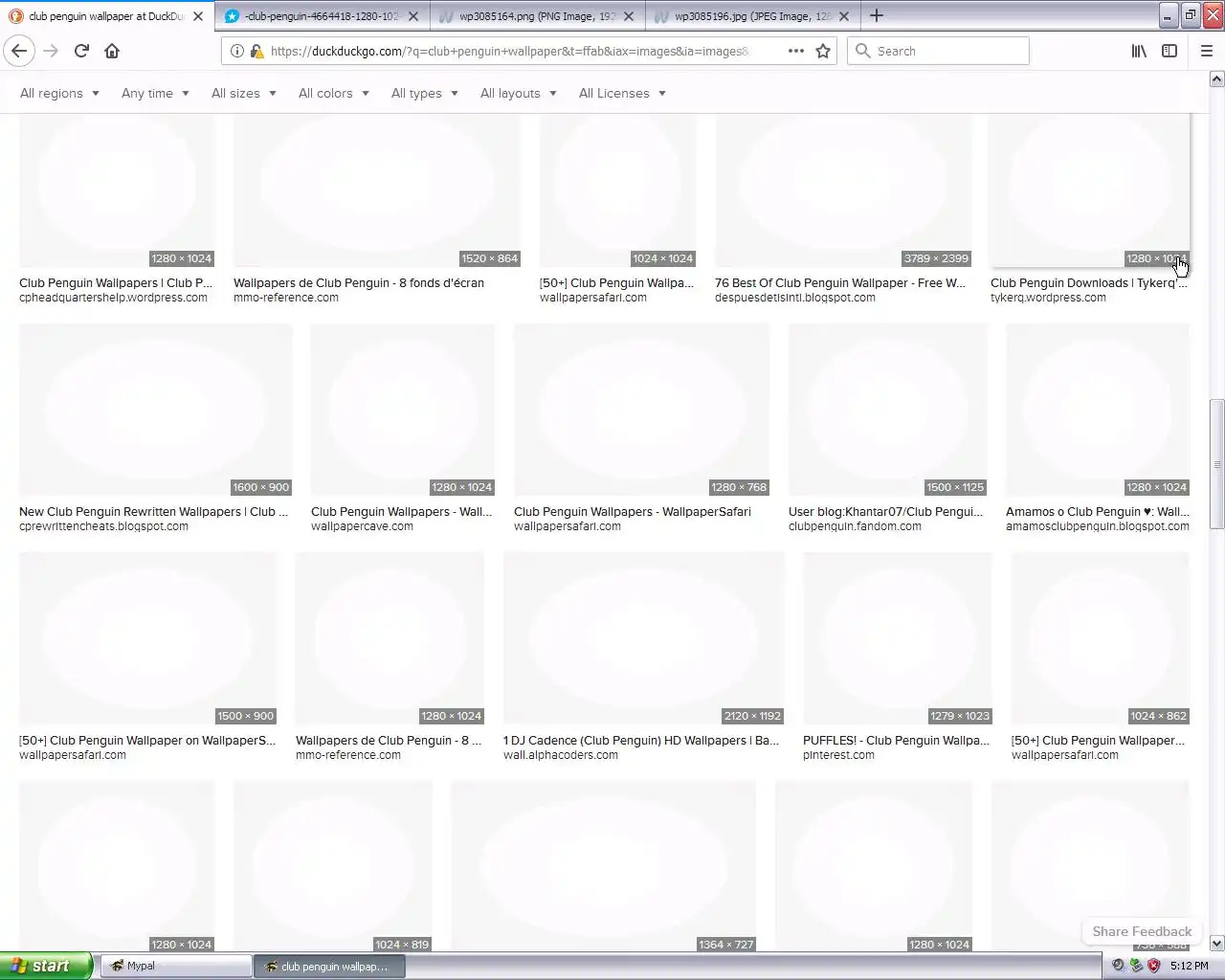The width and height of the screenshot is (1225, 980).
Task: Bookmark this page with the star icon
Action: [x=823, y=51]
